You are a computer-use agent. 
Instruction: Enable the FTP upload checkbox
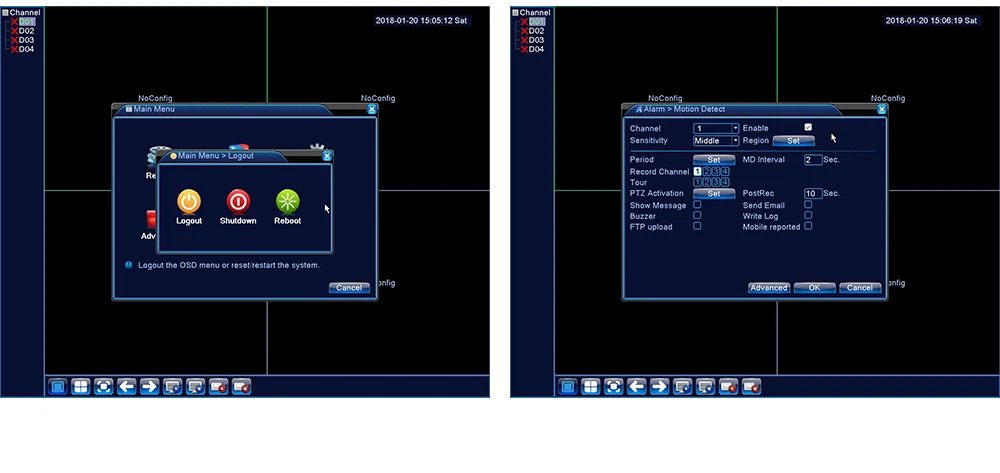[697, 226]
